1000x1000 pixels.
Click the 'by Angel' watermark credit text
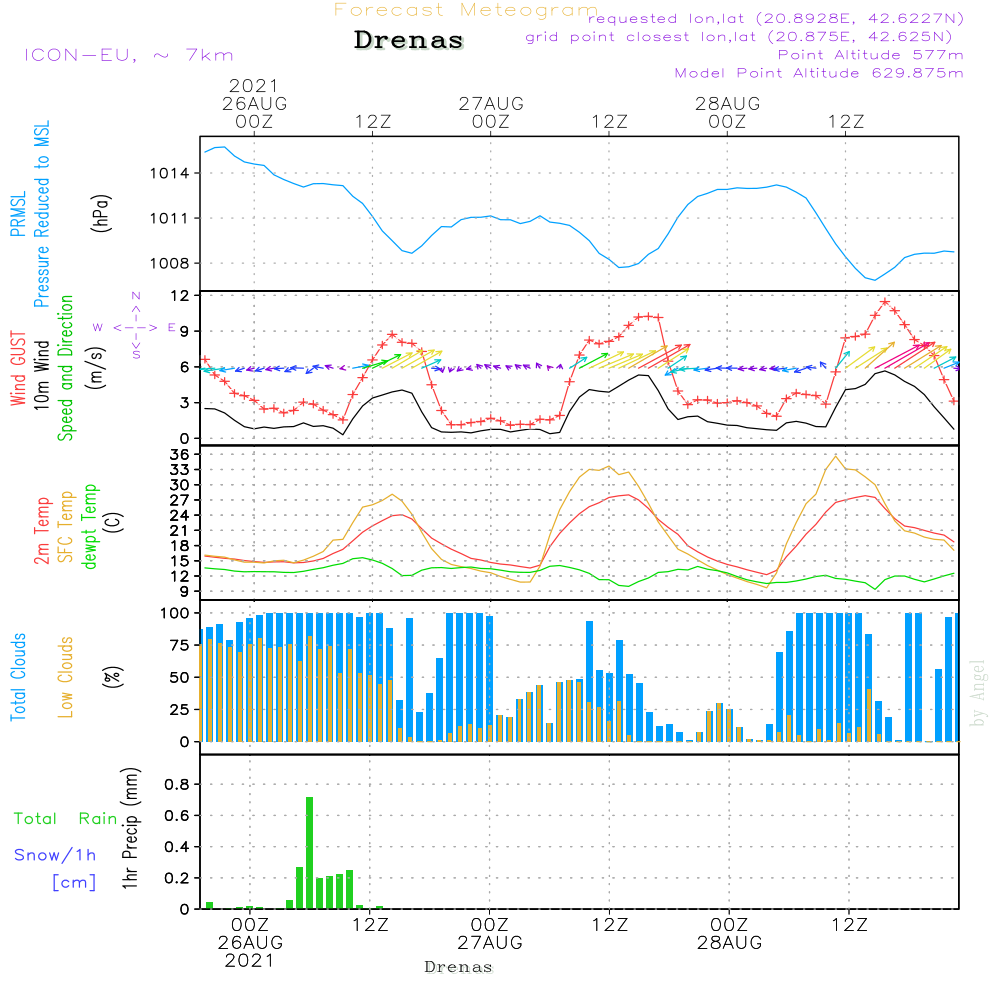coord(978,693)
